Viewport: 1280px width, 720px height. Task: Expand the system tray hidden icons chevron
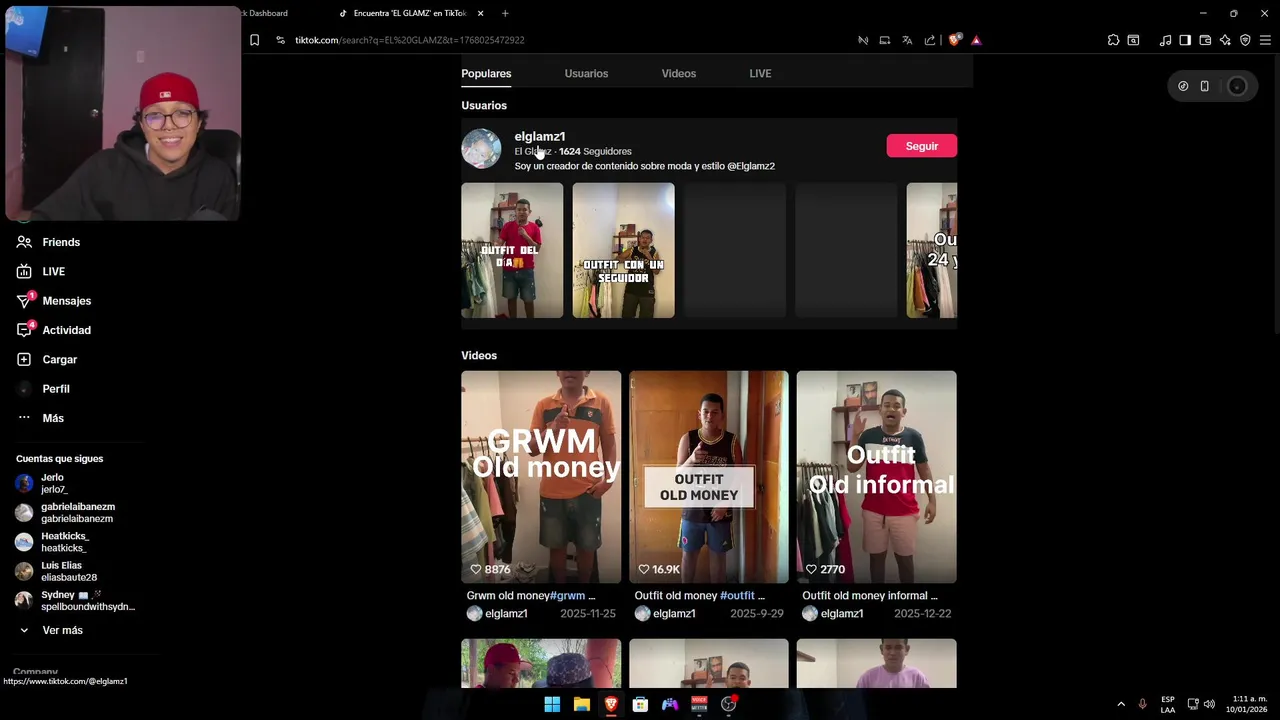tap(1121, 704)
